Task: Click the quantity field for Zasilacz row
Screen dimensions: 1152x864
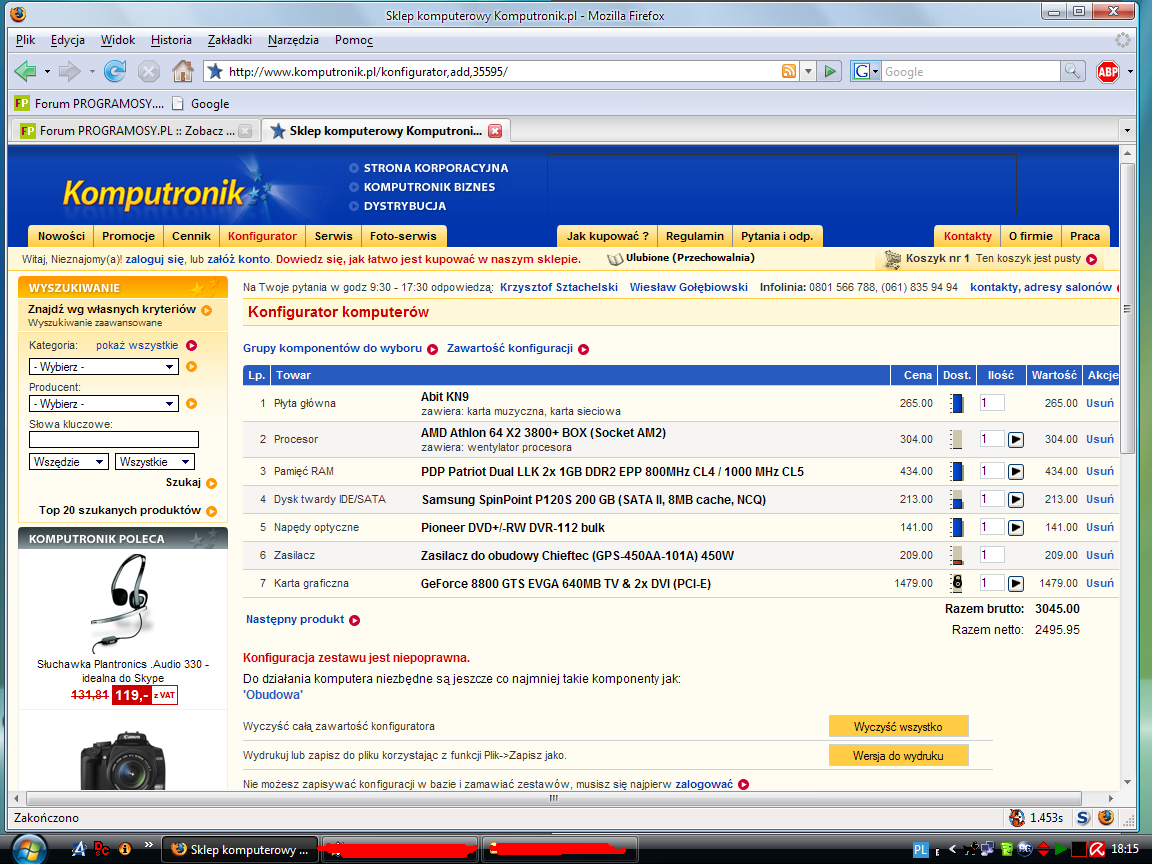Action: coord(992,555)
